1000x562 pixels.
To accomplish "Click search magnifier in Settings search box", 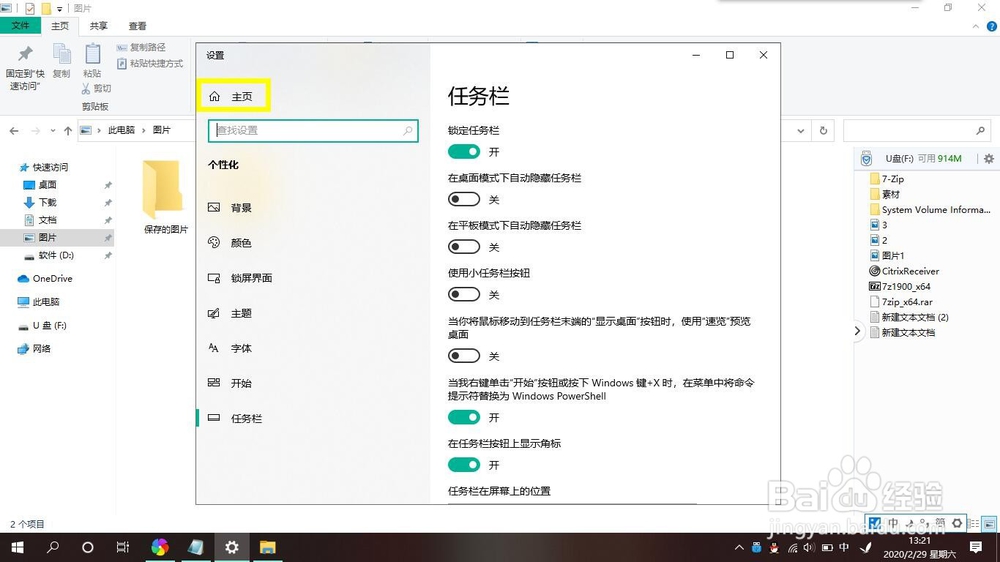I will pos(408,131).
